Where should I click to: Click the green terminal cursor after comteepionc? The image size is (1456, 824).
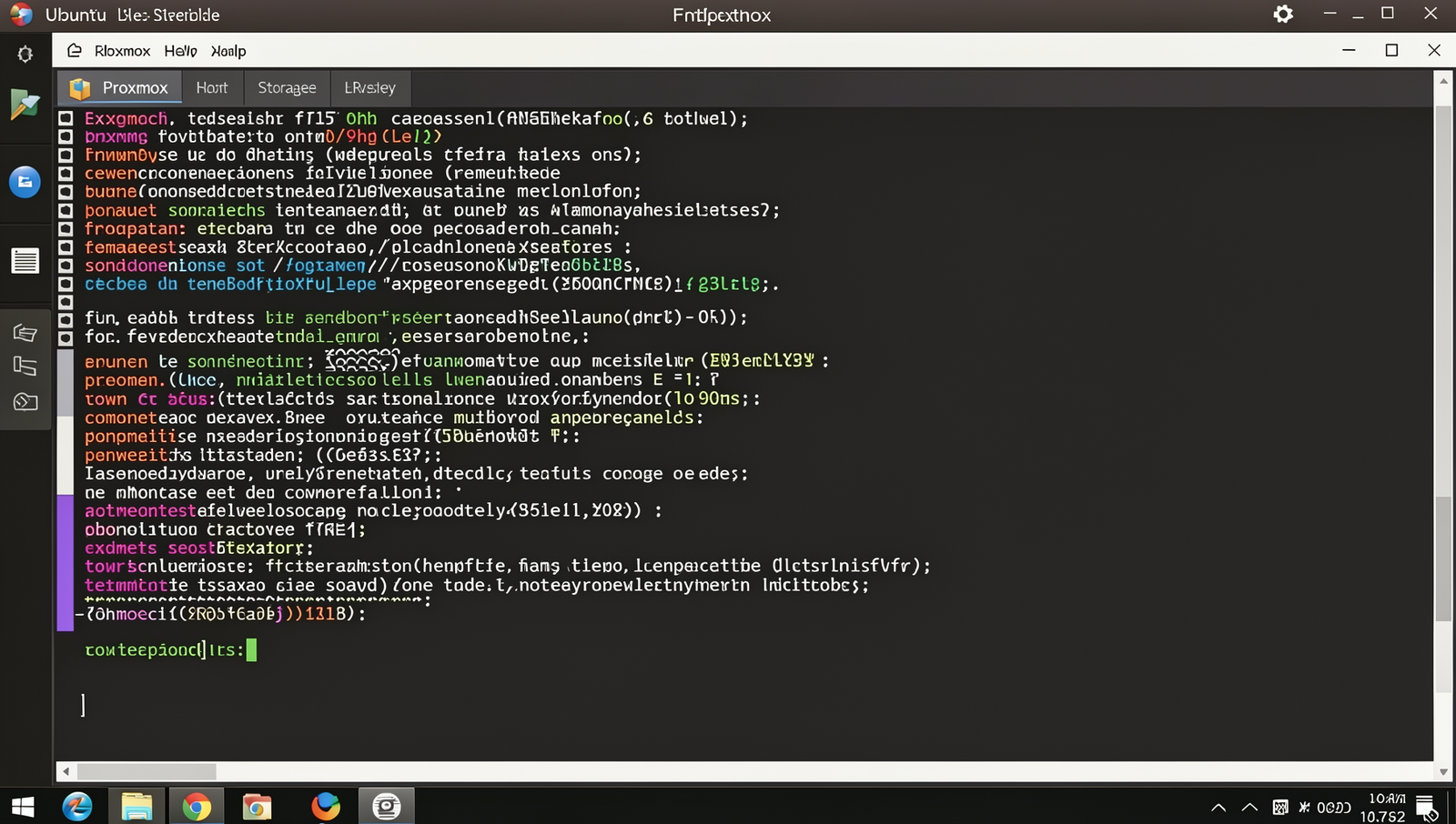[x=252, y=649]
